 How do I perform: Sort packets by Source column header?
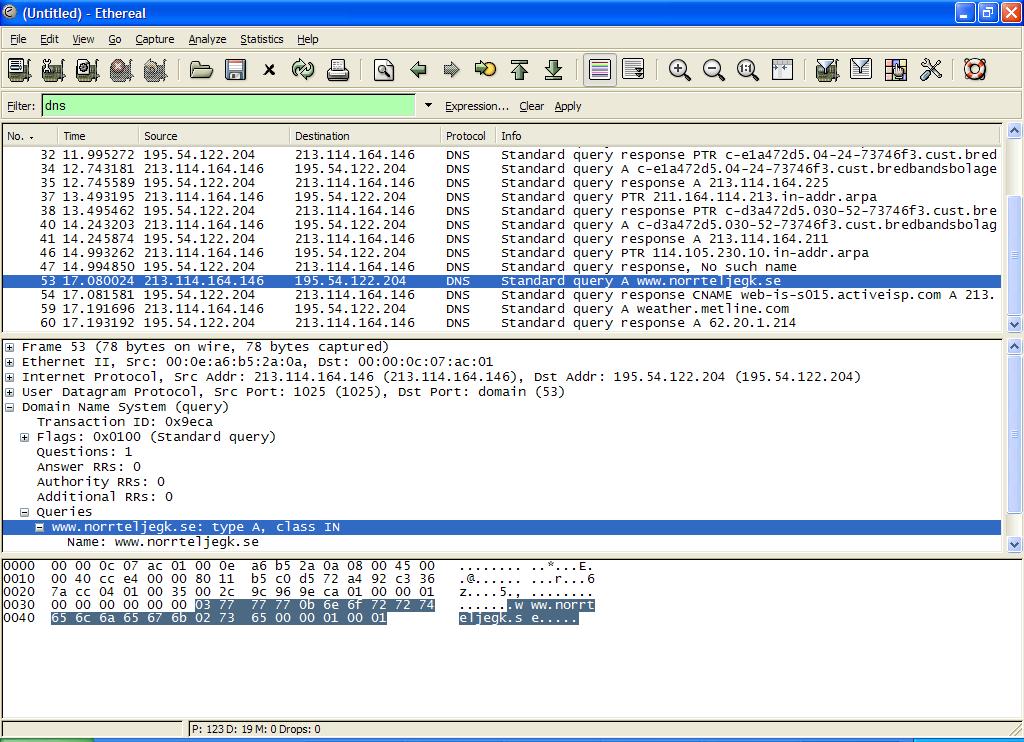[x=214, y=136]
